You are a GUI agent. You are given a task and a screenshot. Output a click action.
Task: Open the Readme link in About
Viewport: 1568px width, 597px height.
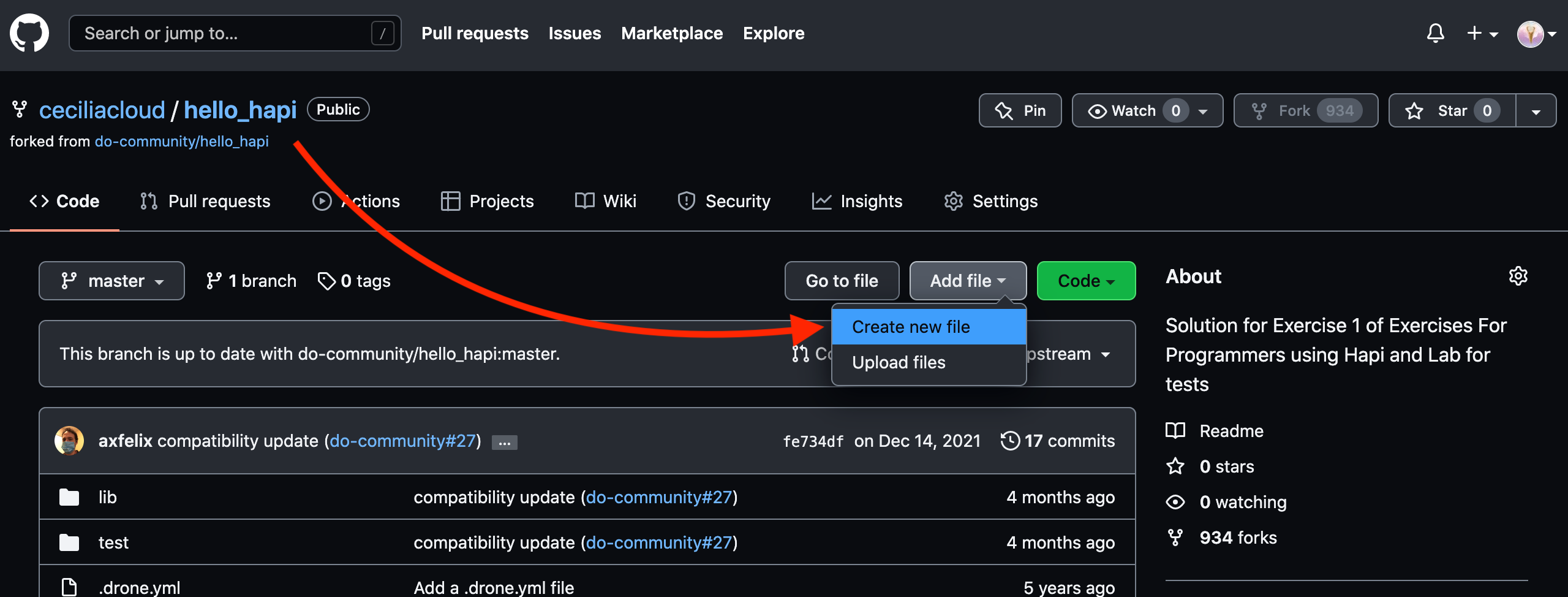(1215, 431)
